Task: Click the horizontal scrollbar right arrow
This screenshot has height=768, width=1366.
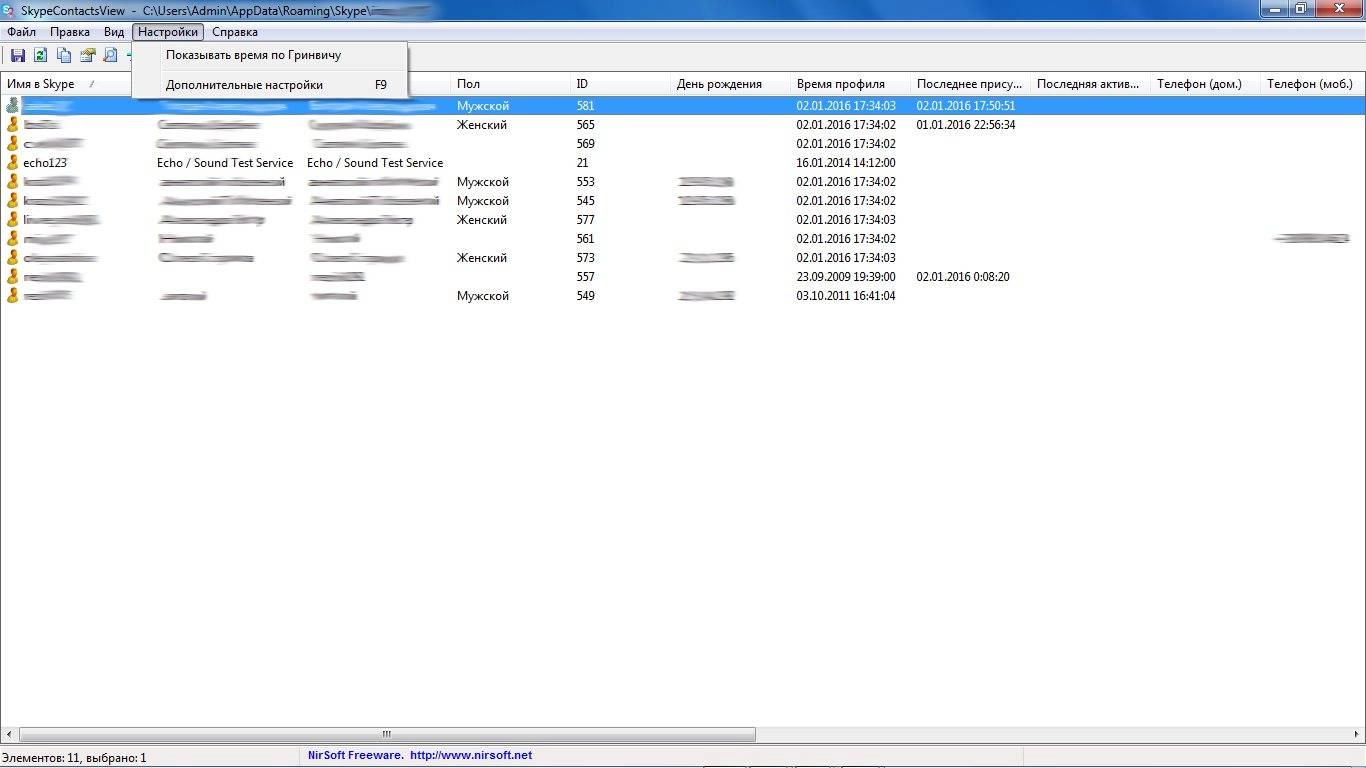Action: pyautogui.click(x=1357, y=734)
